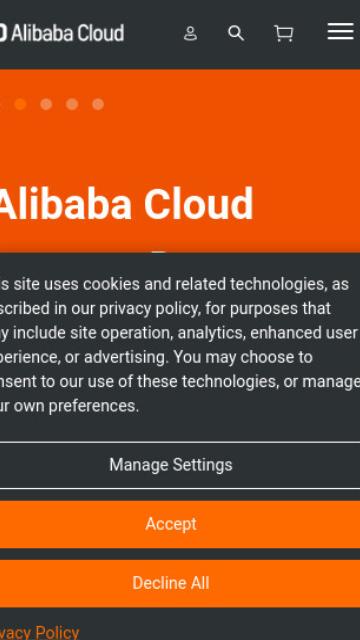Click dark header space between logo and user icon
The width and height of the screenshot is (360, 640).
pyautogui.click(x=153, y=33)
